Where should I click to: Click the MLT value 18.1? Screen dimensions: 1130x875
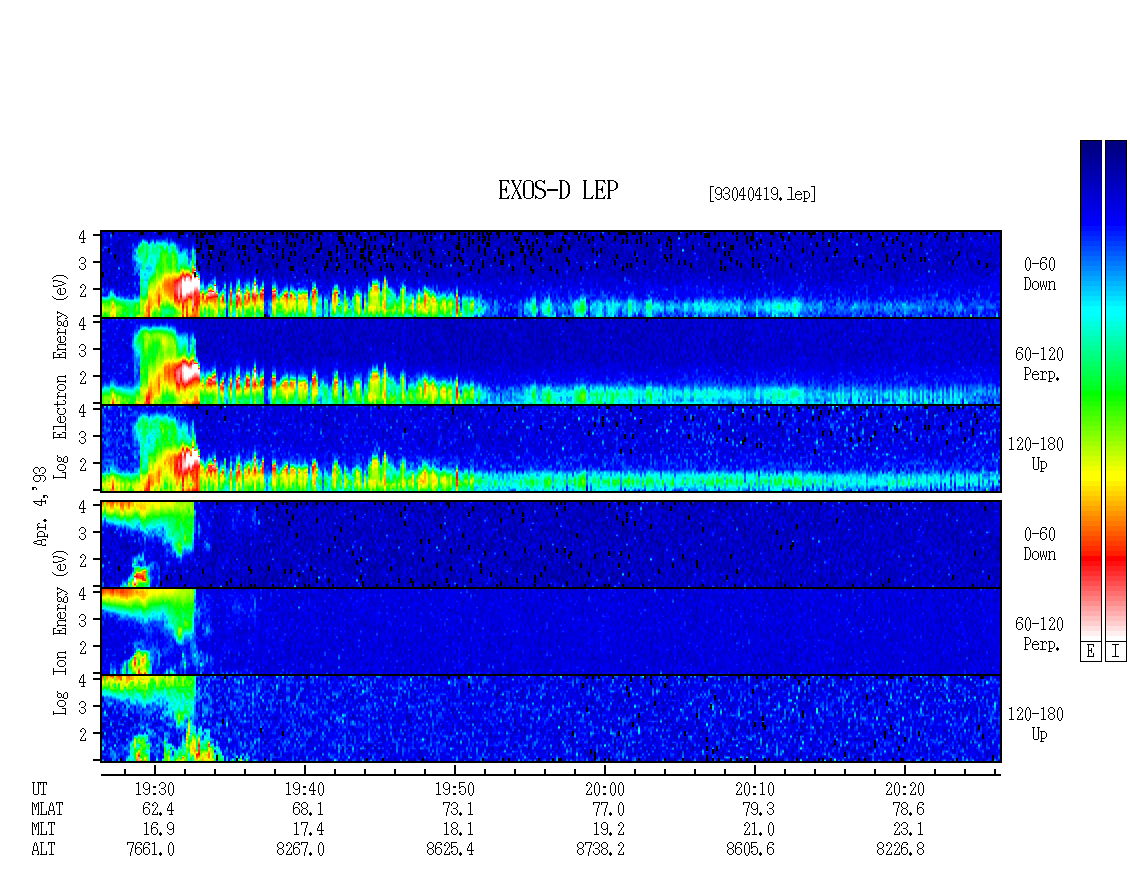coord(458,830)
